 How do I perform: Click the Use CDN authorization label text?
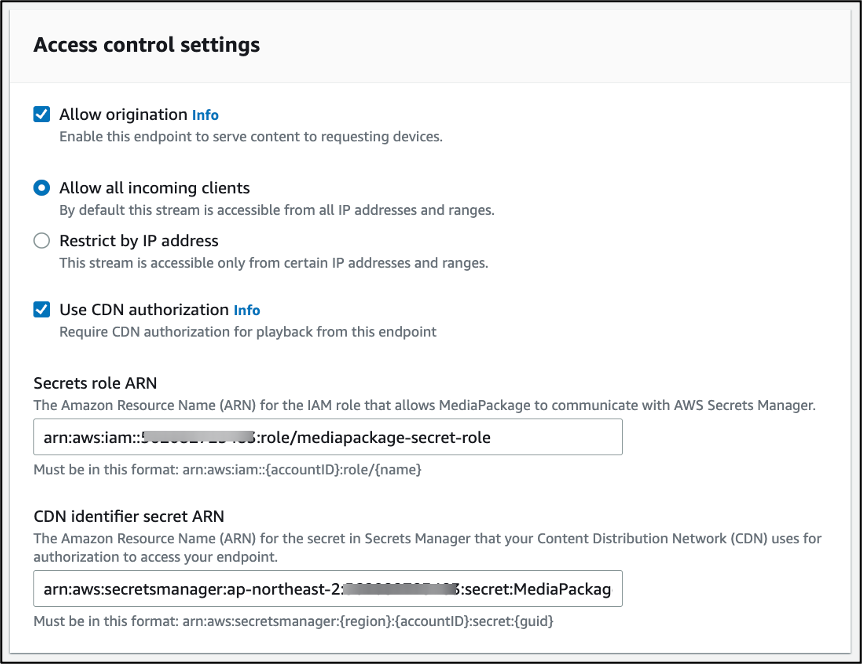click(144, 310)
